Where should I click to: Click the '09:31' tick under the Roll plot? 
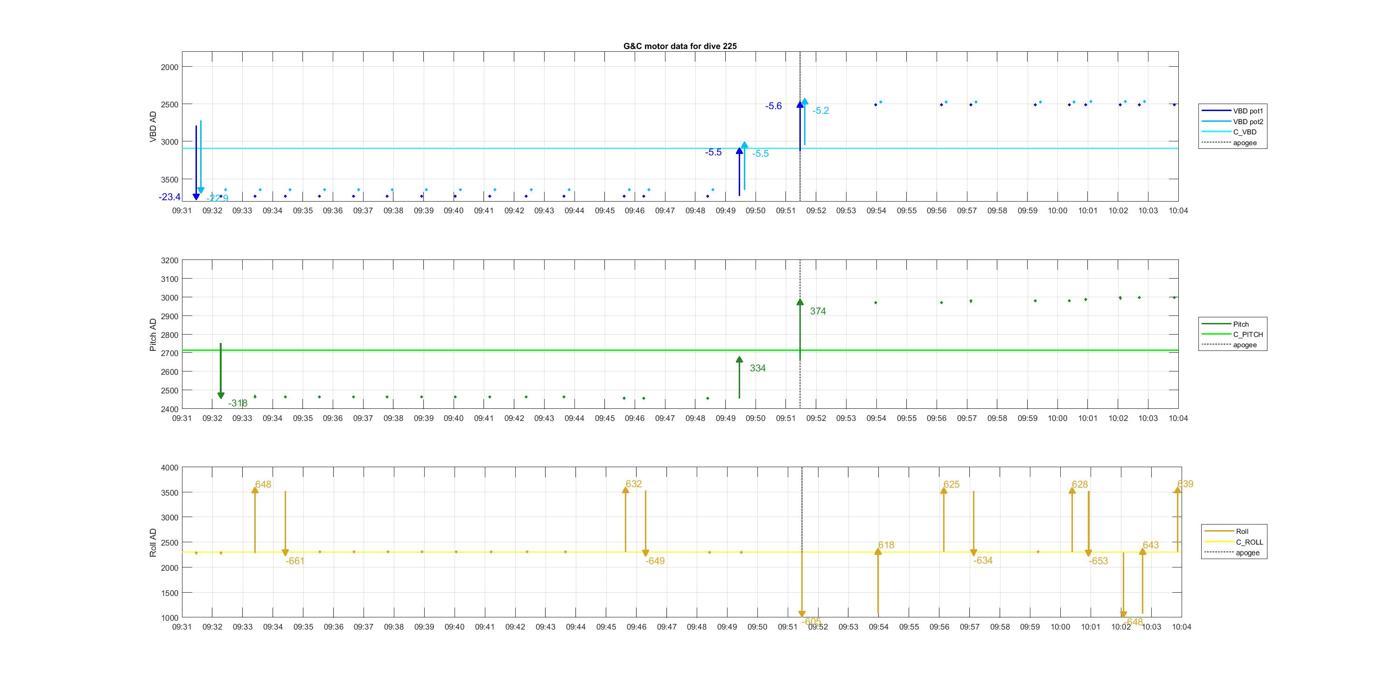(x=182, y=627)
